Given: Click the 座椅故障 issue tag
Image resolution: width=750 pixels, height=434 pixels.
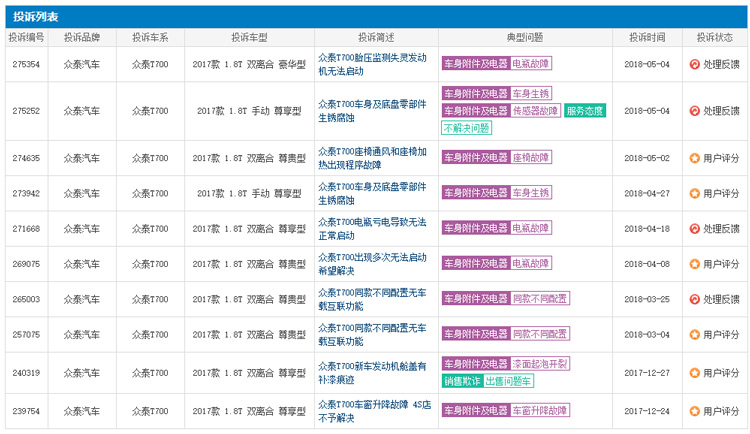Looking at the screenshot, I should [531, 158].
